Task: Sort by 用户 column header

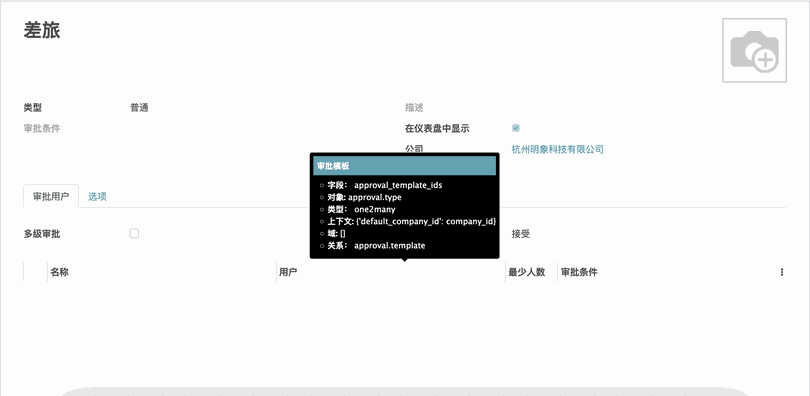Action: coord(391,272)
